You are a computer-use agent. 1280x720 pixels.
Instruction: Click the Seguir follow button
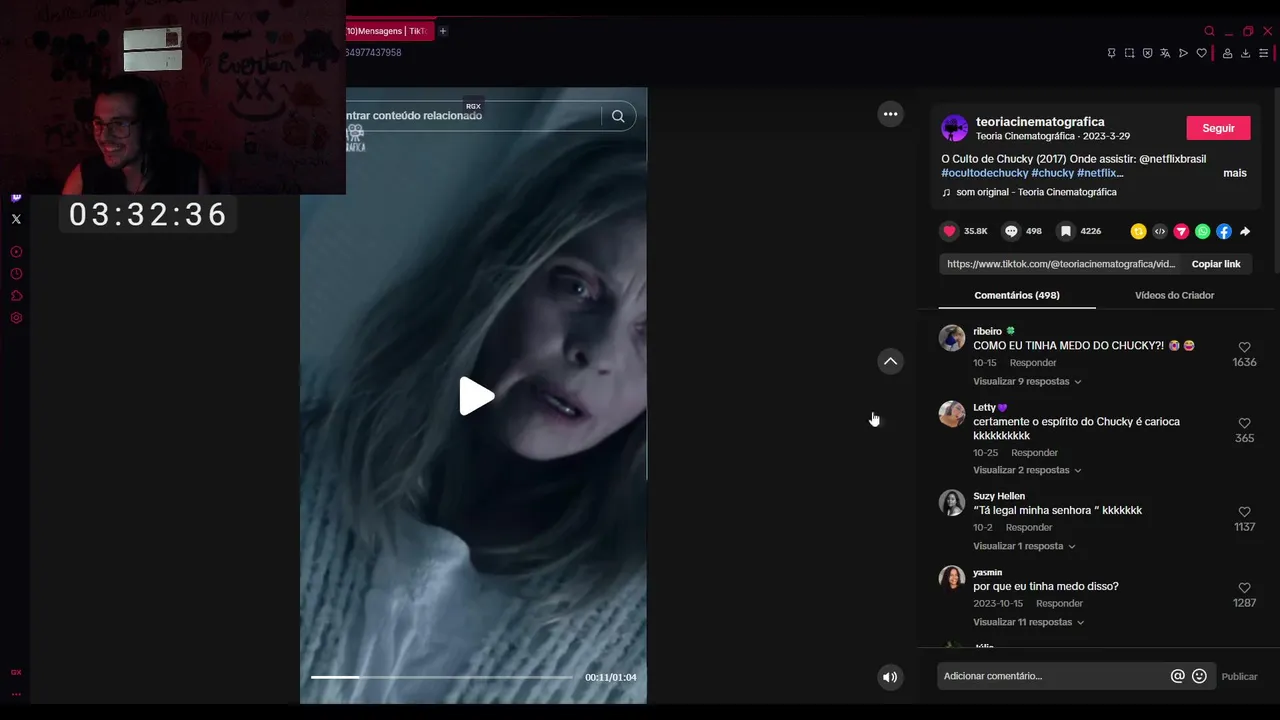pyautogui.click(x=1218, y=128)
